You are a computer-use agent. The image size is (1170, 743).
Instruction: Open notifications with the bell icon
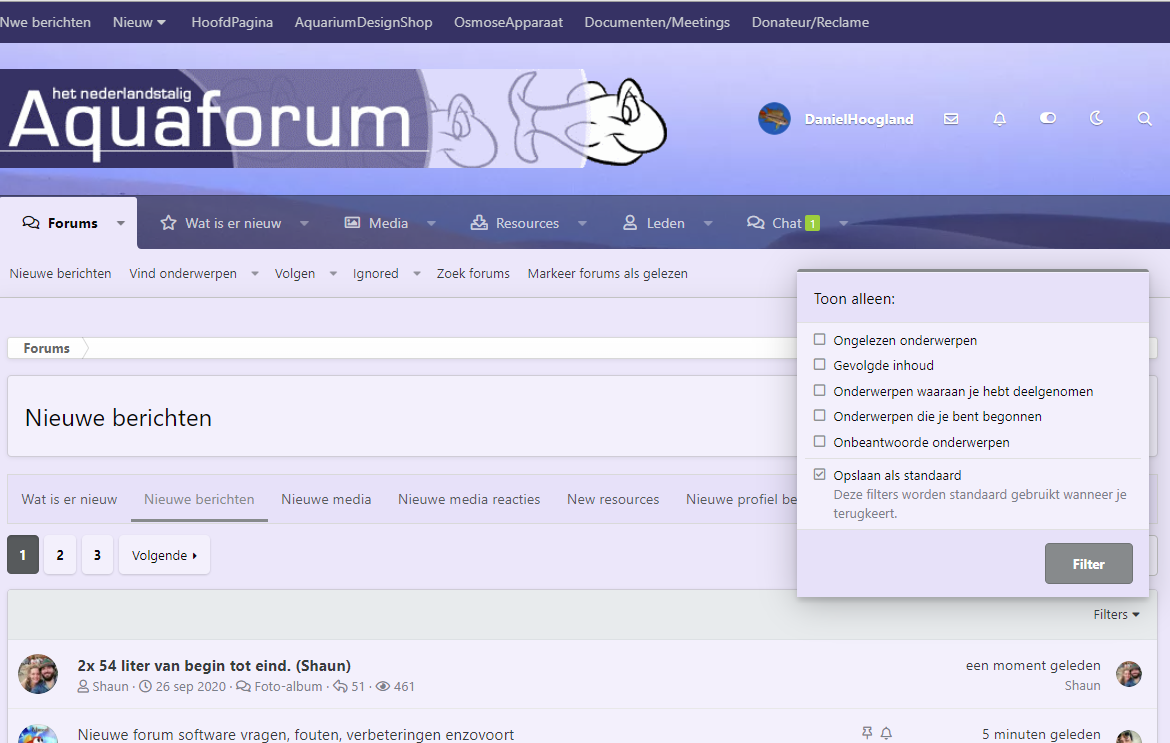(x=999, y=118)
